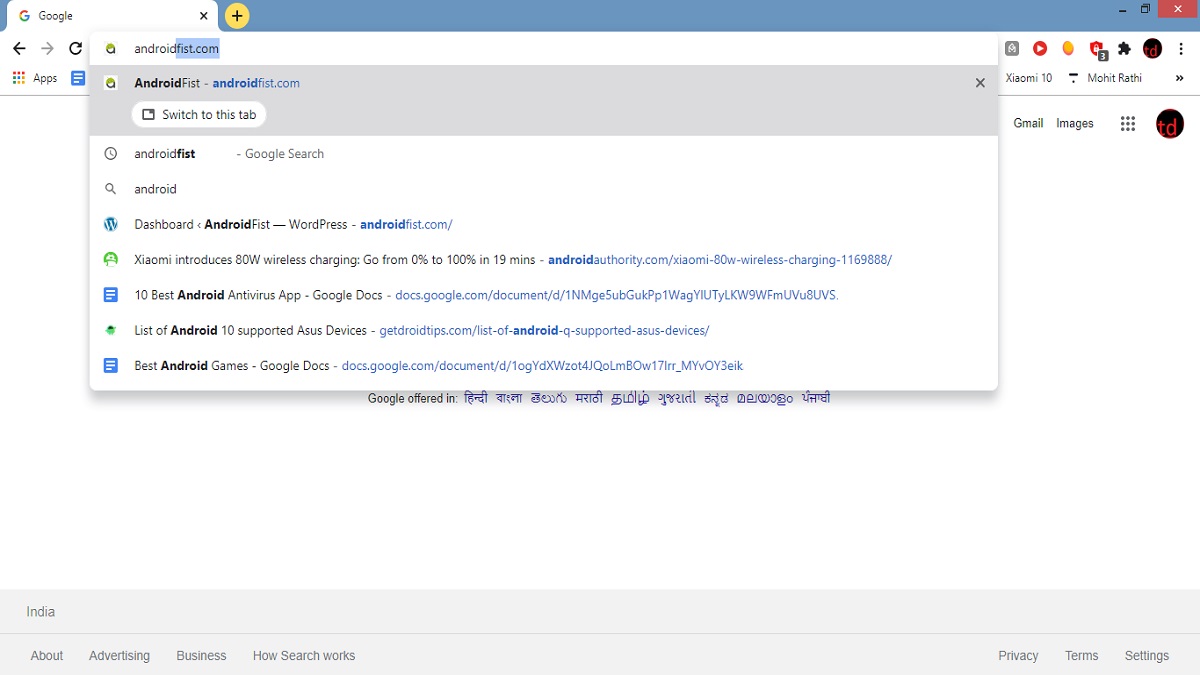1200x675 pixels.
Task: Click the Docs icon beside Best Android Games
Action: (111, 366)
